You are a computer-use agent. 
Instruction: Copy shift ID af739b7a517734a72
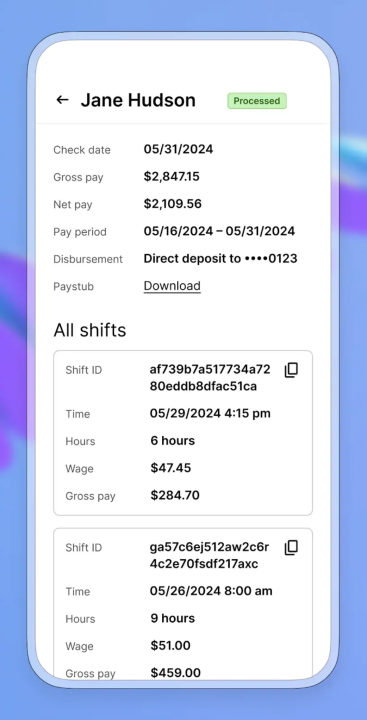[x=291, y=370]
